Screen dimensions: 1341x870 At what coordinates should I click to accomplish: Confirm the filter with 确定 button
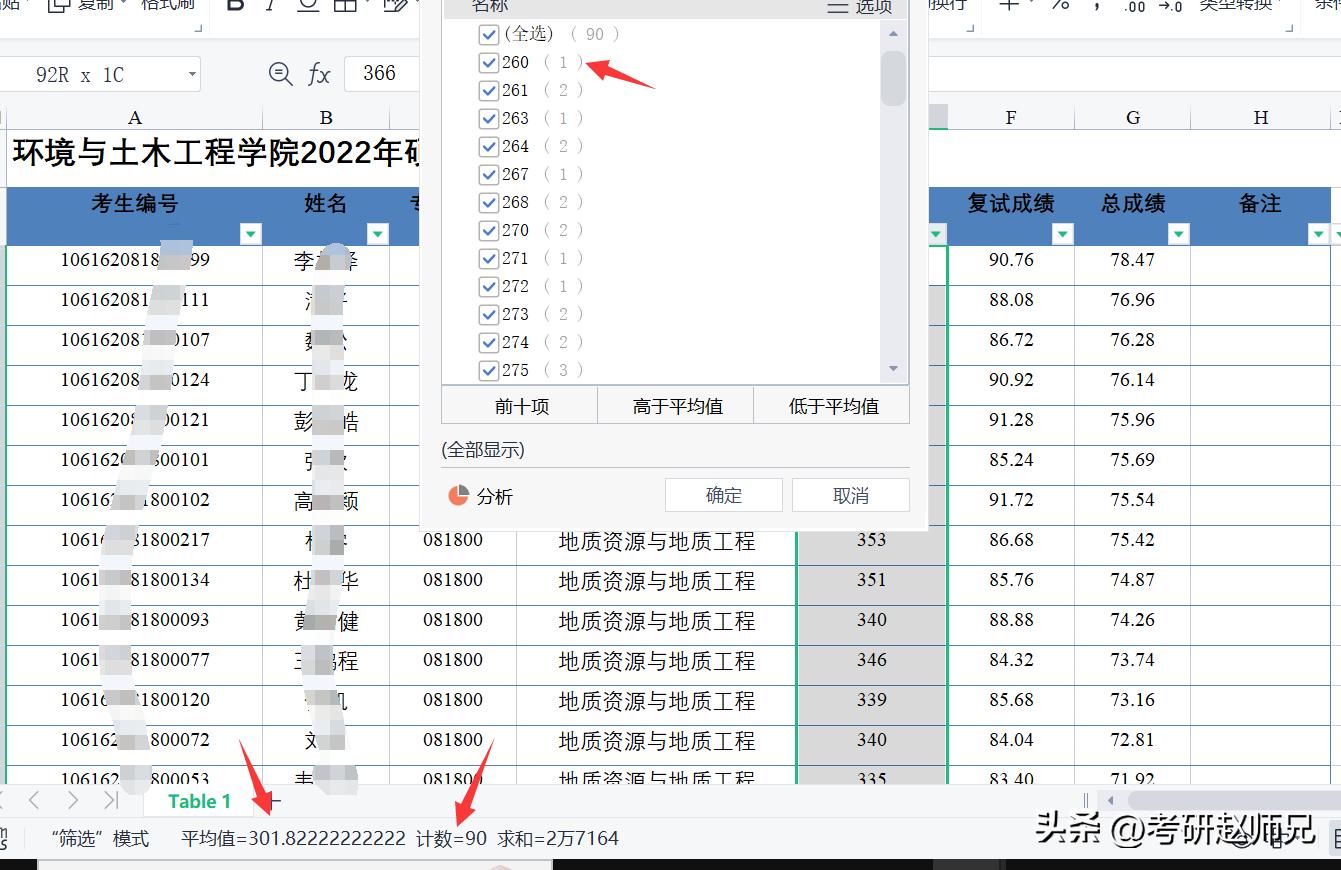[x=723, y=494]
